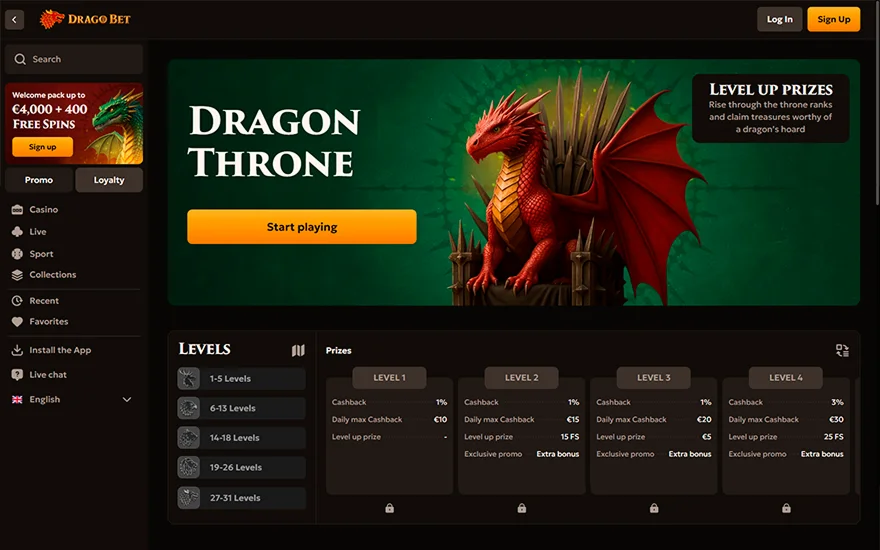Expand the English language dropdown chevron
The height and width of the screenshot is (550, 880).
(x=127, y=400)
